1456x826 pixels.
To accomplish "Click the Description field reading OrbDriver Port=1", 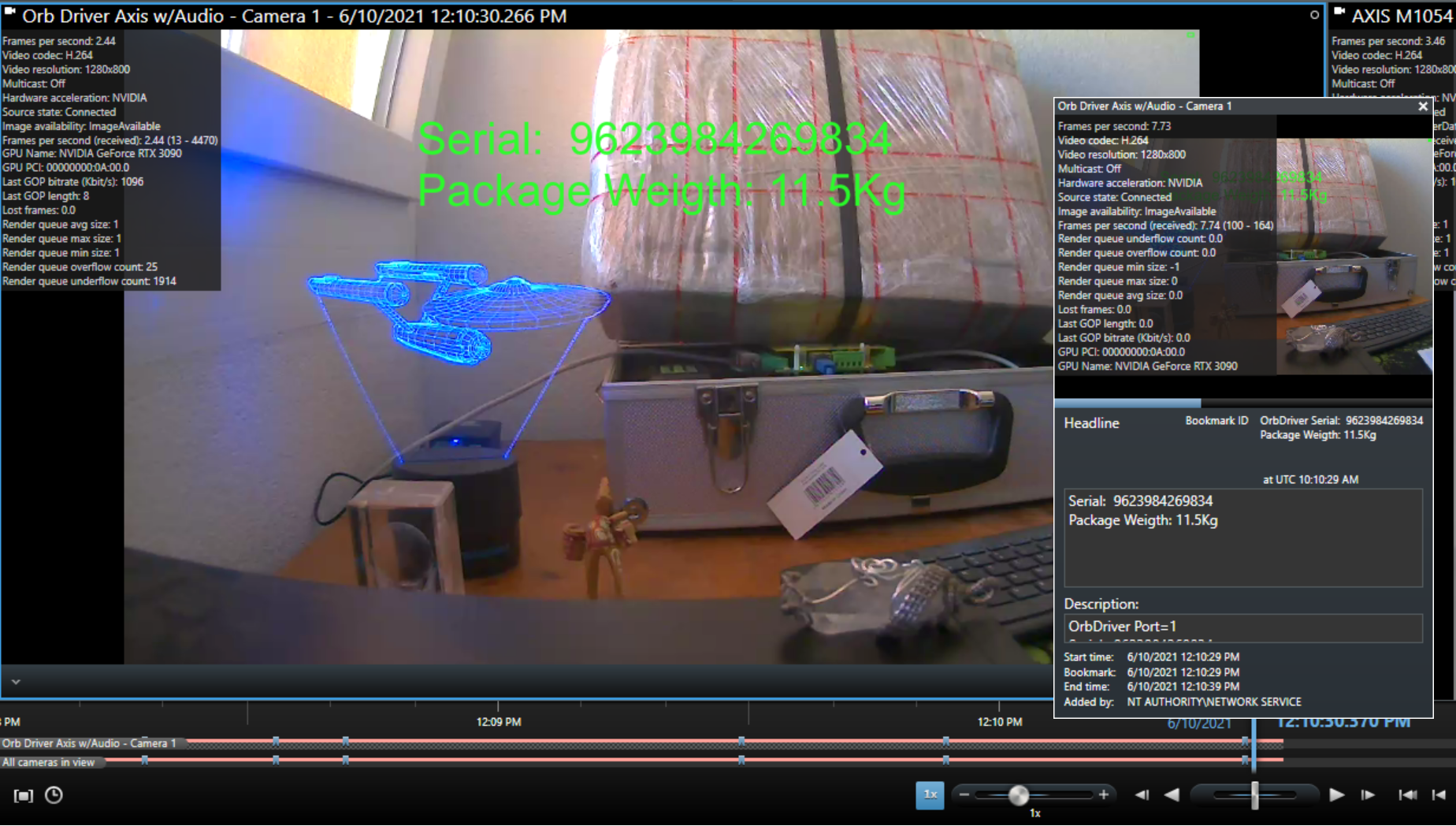I will pyautogui.click(x=1243, y=627).
